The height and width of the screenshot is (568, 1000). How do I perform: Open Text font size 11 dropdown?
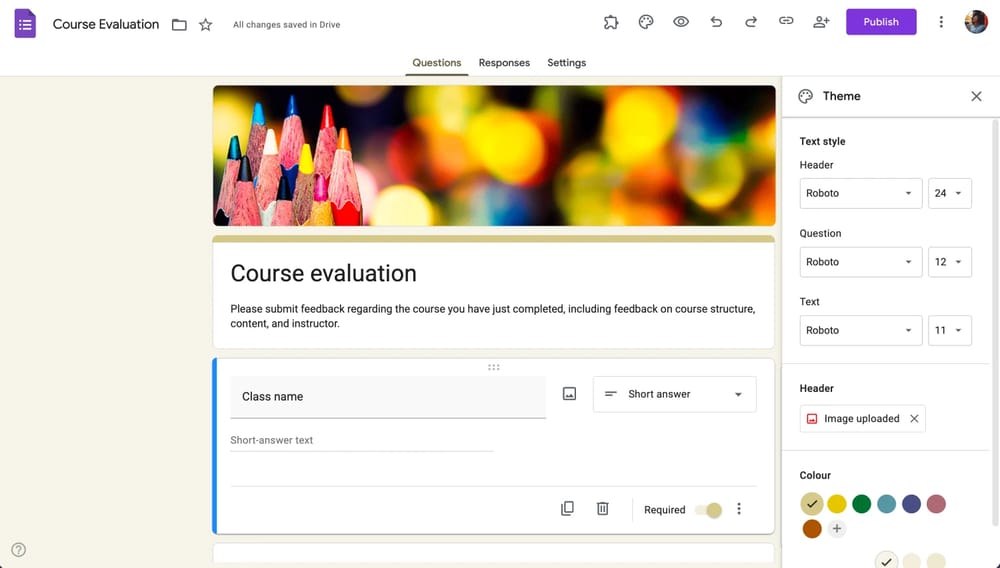pyautogui.click(x=949, y=330)
